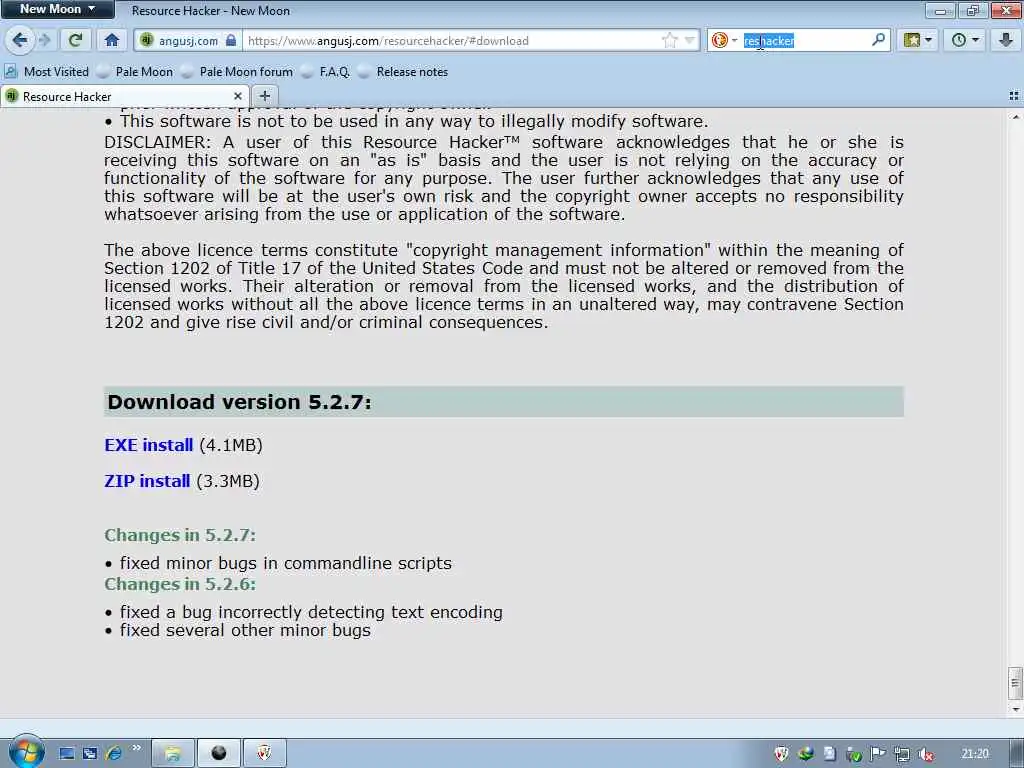Viewport: 1024px width, 768px height.
Task: Launch Internet Explorer from quick launch
Action: (x=114, y=753)
